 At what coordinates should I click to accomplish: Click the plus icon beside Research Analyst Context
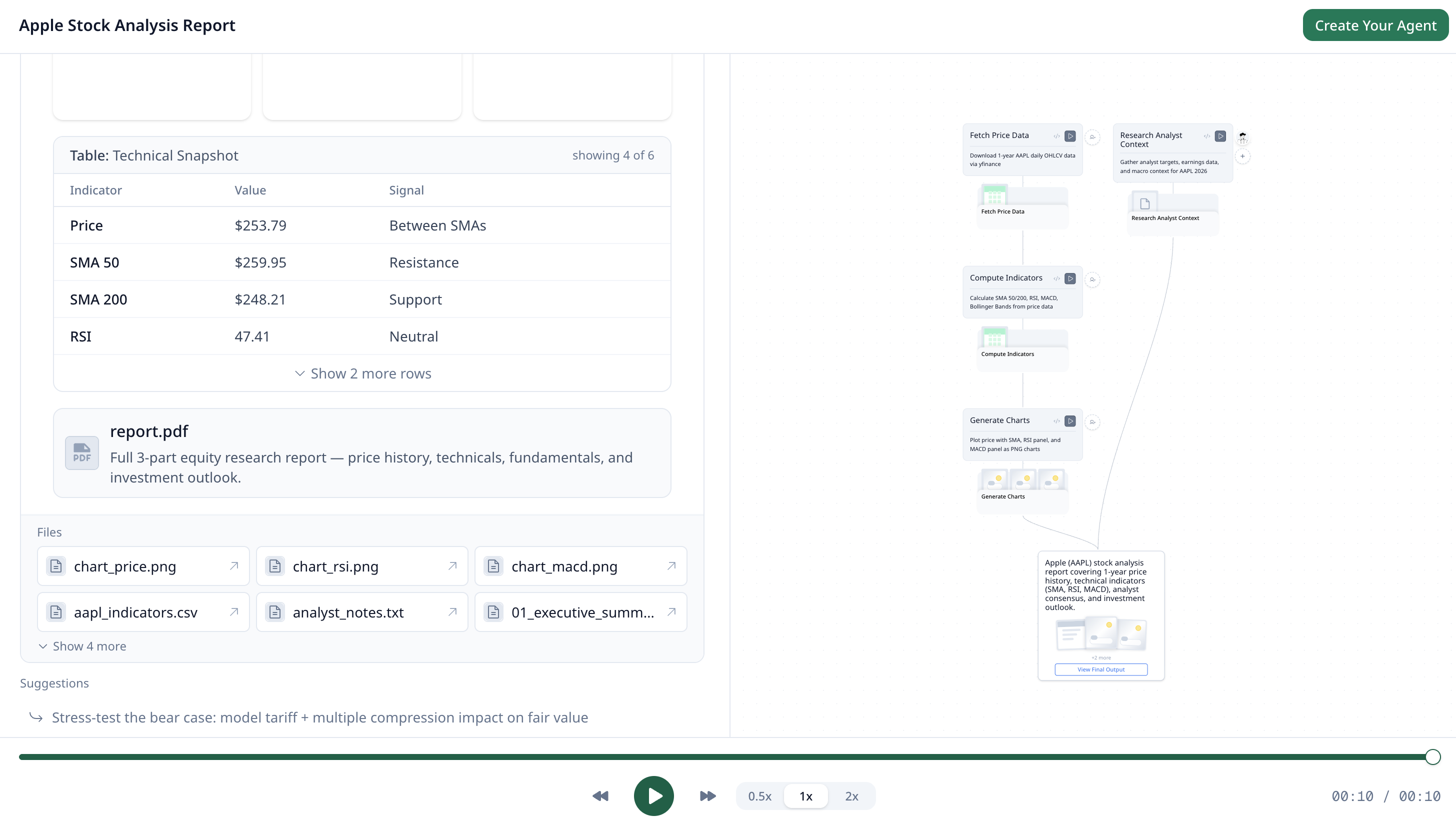tap(1242, 156)
